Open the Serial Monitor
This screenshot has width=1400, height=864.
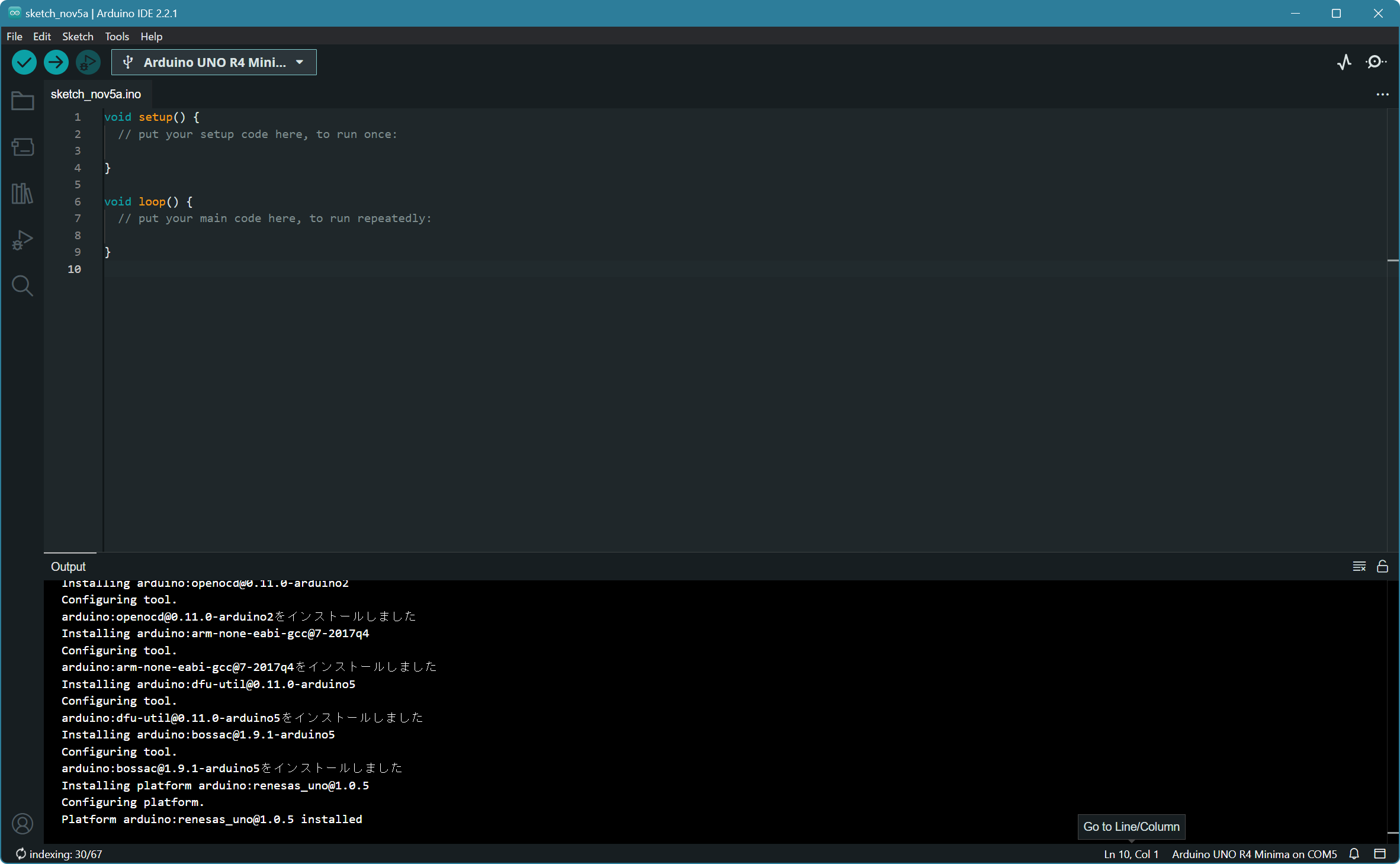1376,62
